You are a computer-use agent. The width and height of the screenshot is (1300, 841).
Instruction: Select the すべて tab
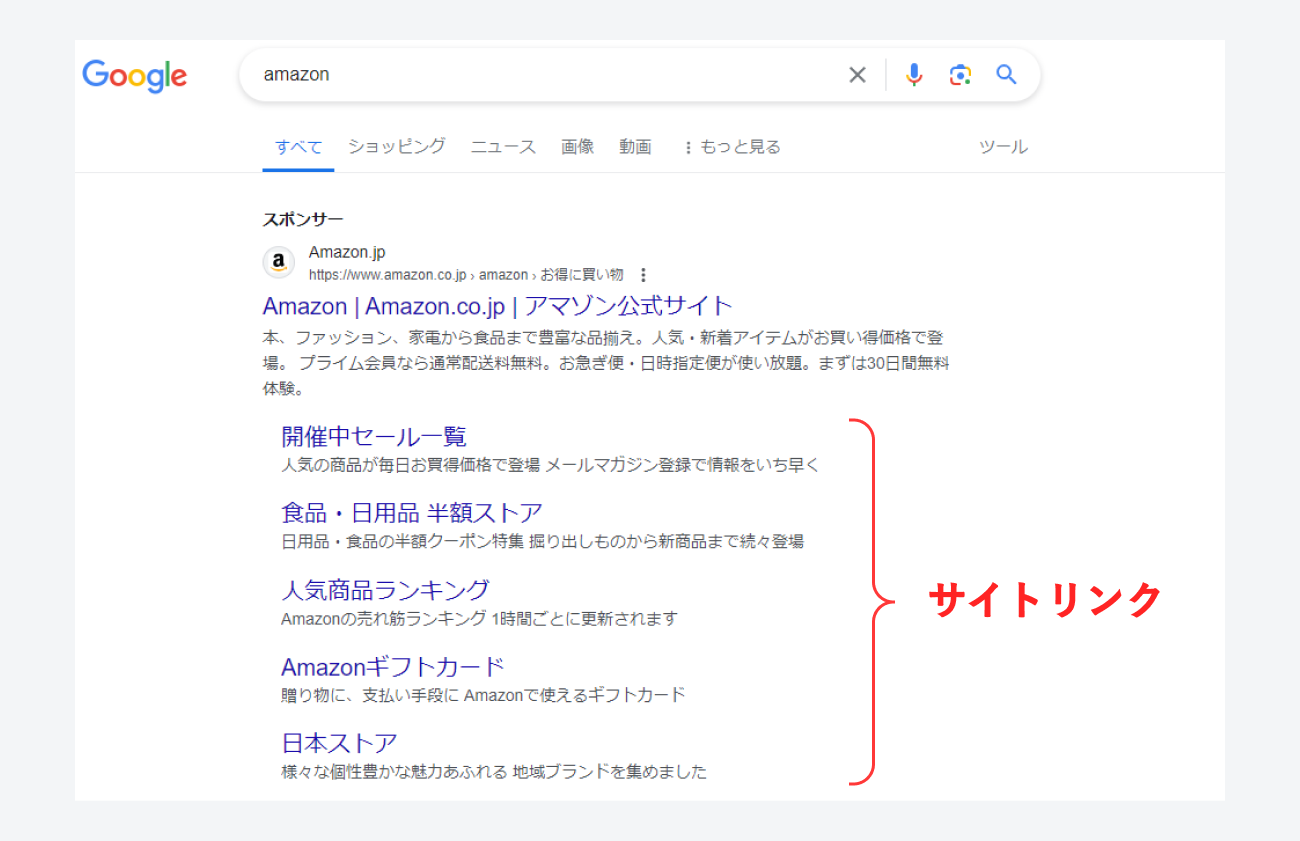point(298,147)
